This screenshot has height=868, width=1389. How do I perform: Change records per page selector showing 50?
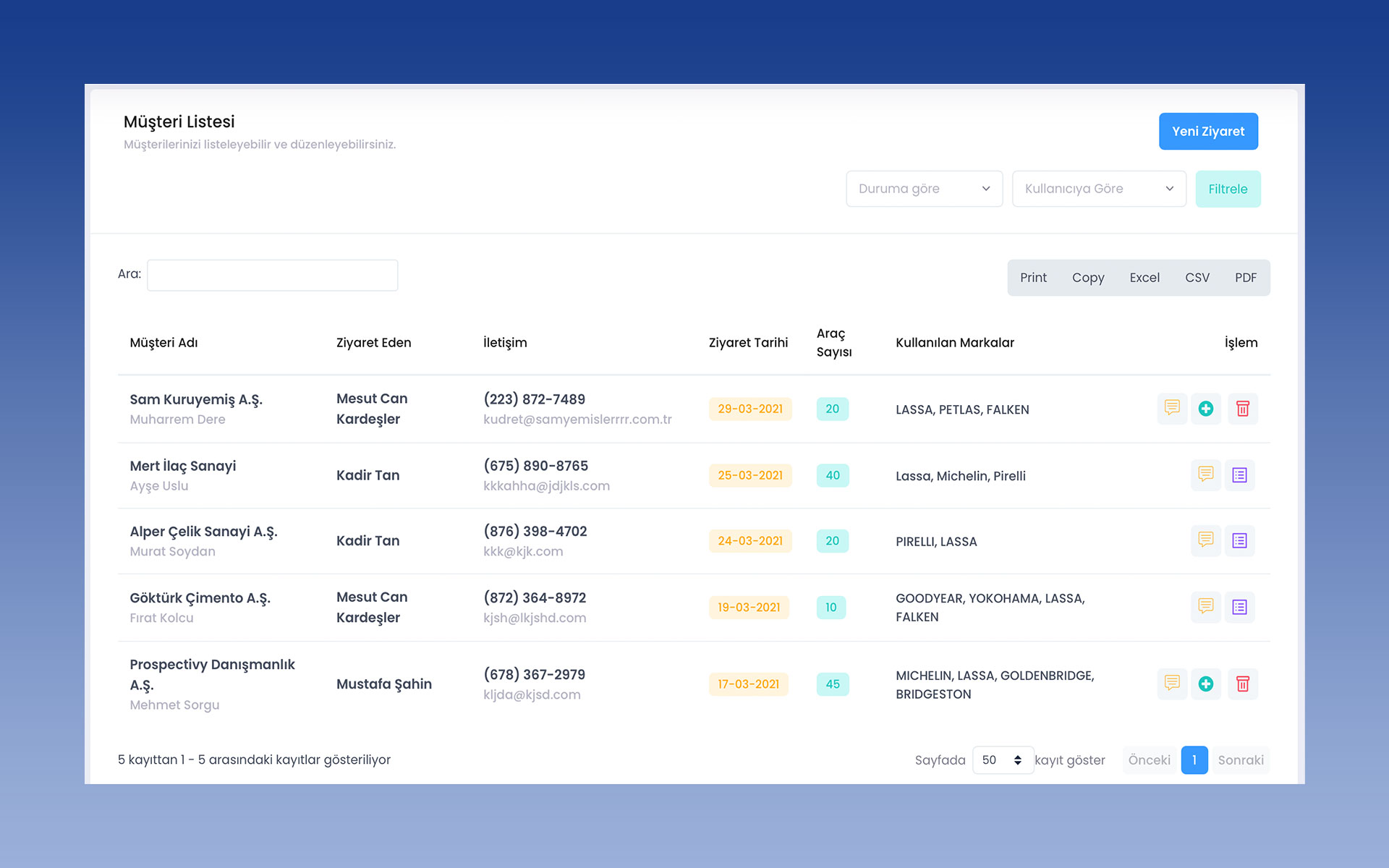(1003, 759)
